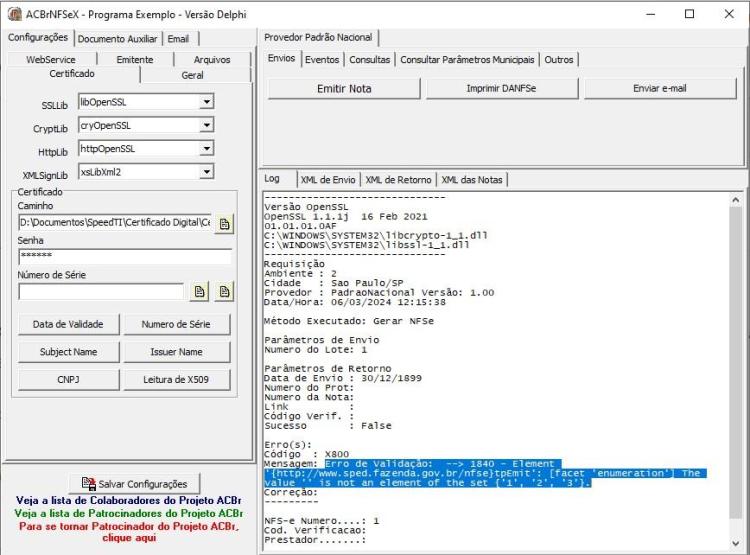The image size is (750, 555).
Task: Click 'Cidade : Sao Paulo/SP' log line
Action: tap(334, 283)
